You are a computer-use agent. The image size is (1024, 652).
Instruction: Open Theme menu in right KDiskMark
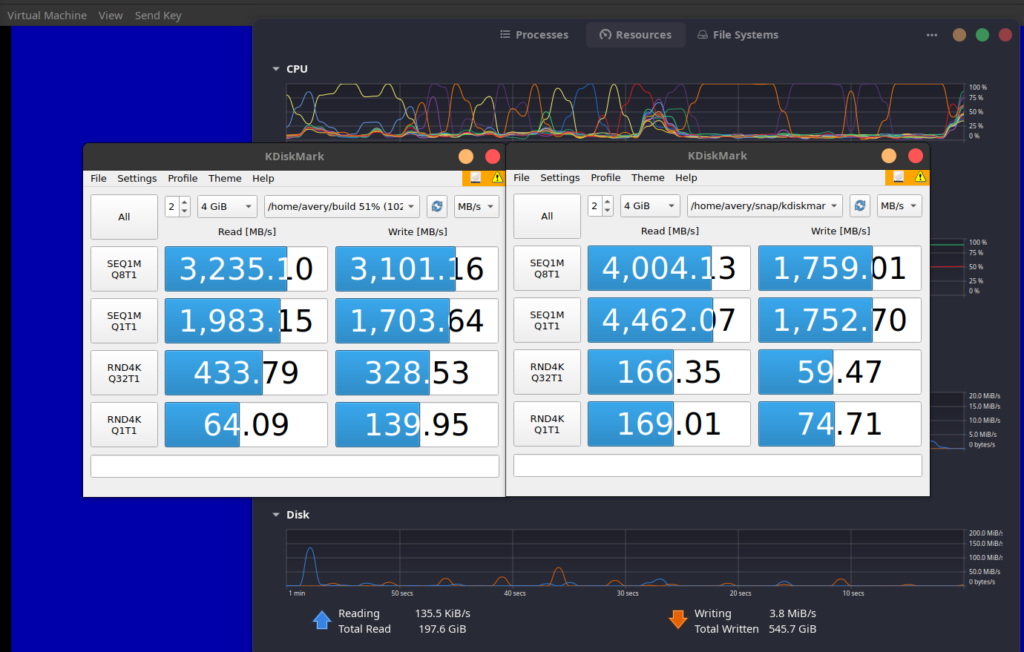647,178
